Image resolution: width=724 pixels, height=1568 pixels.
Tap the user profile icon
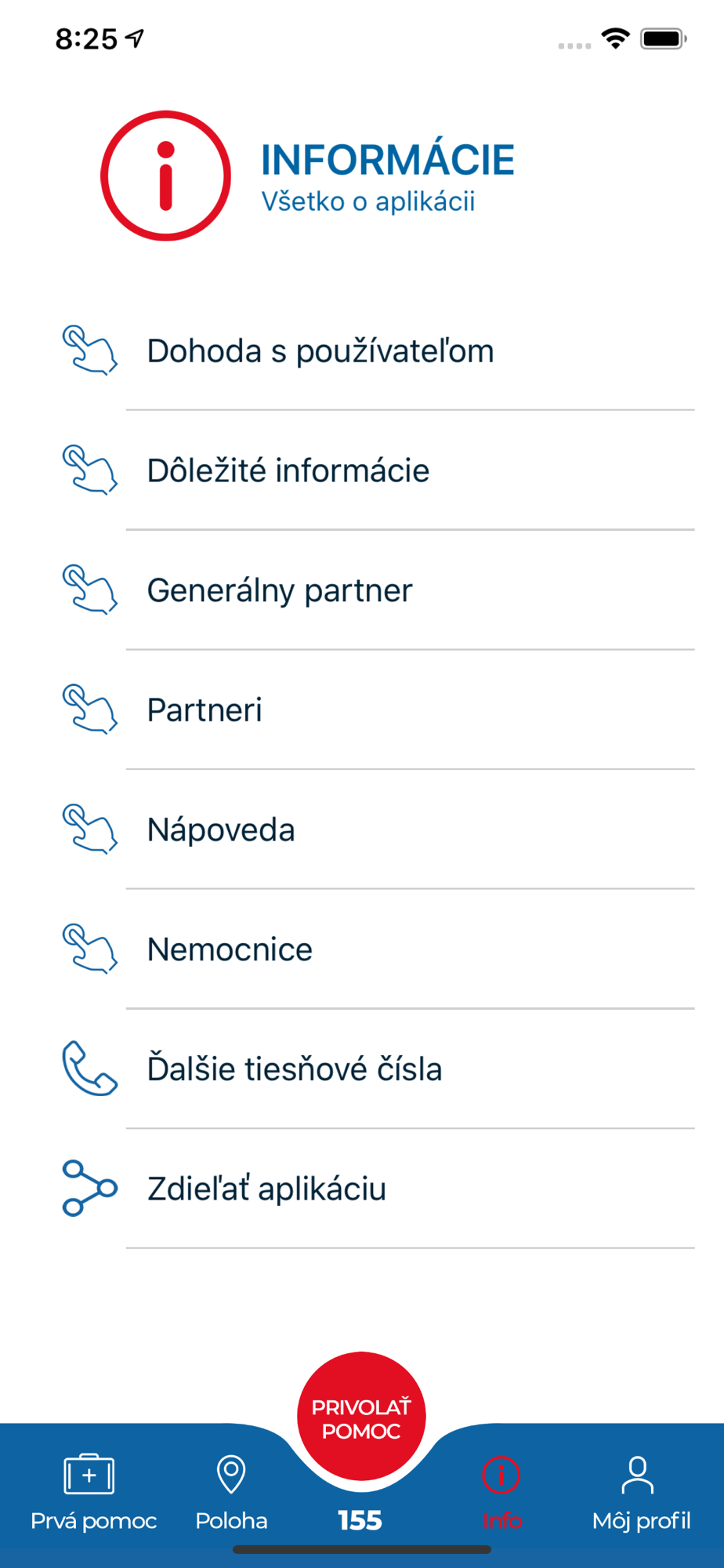tap(638, 1475)
